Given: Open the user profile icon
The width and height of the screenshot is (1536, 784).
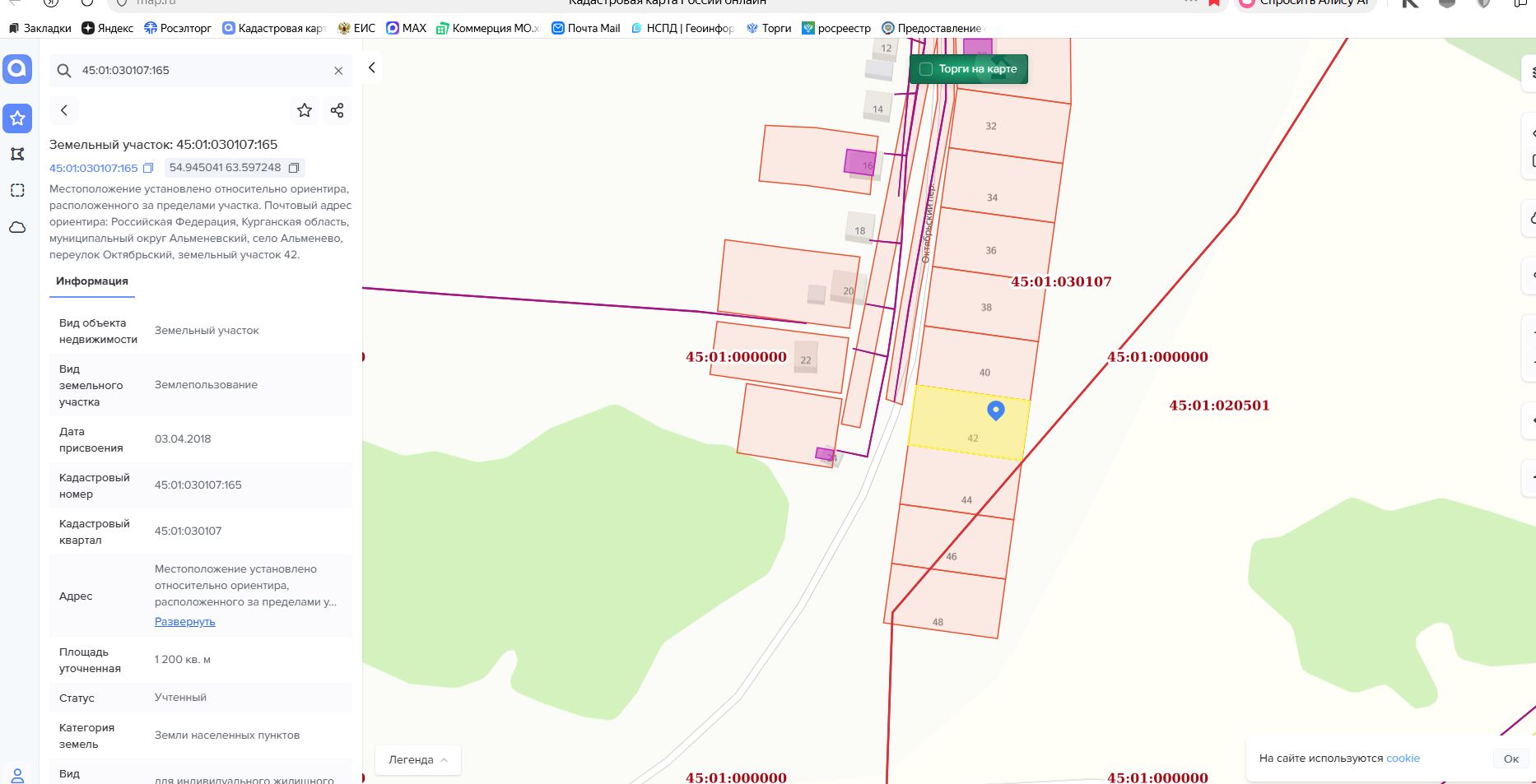Looking at the screenshot, I should coord(17,775).
